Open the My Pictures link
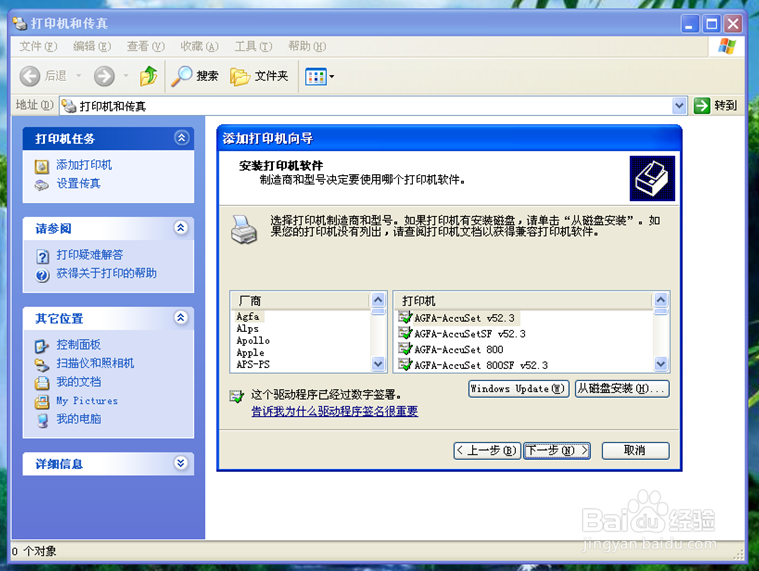Screen dimensions: 759x571 (x=87, y=401)
